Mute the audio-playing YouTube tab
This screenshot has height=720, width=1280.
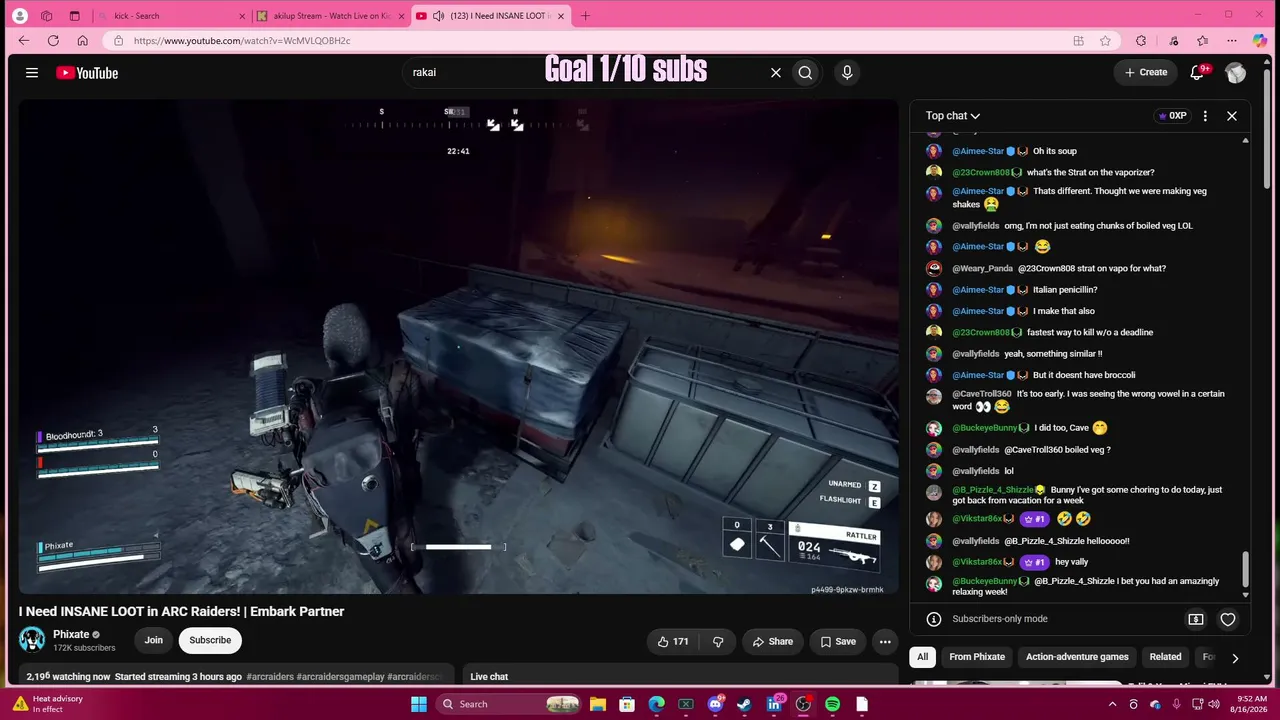(438, 16)
